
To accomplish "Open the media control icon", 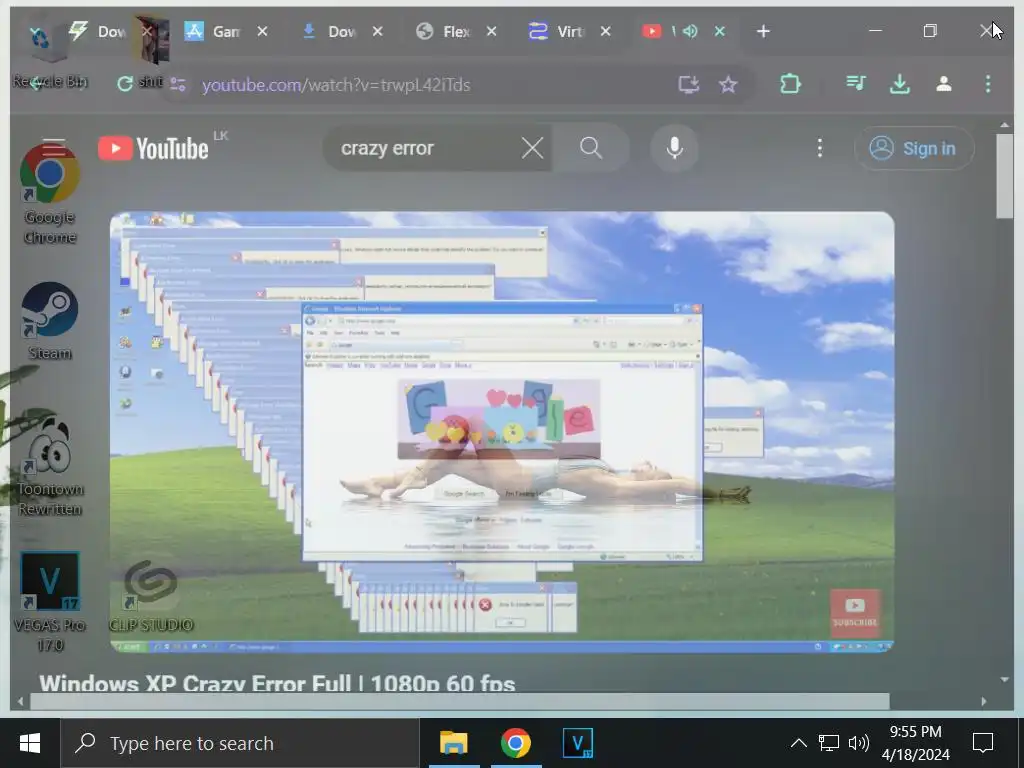I will coord(856,83).
